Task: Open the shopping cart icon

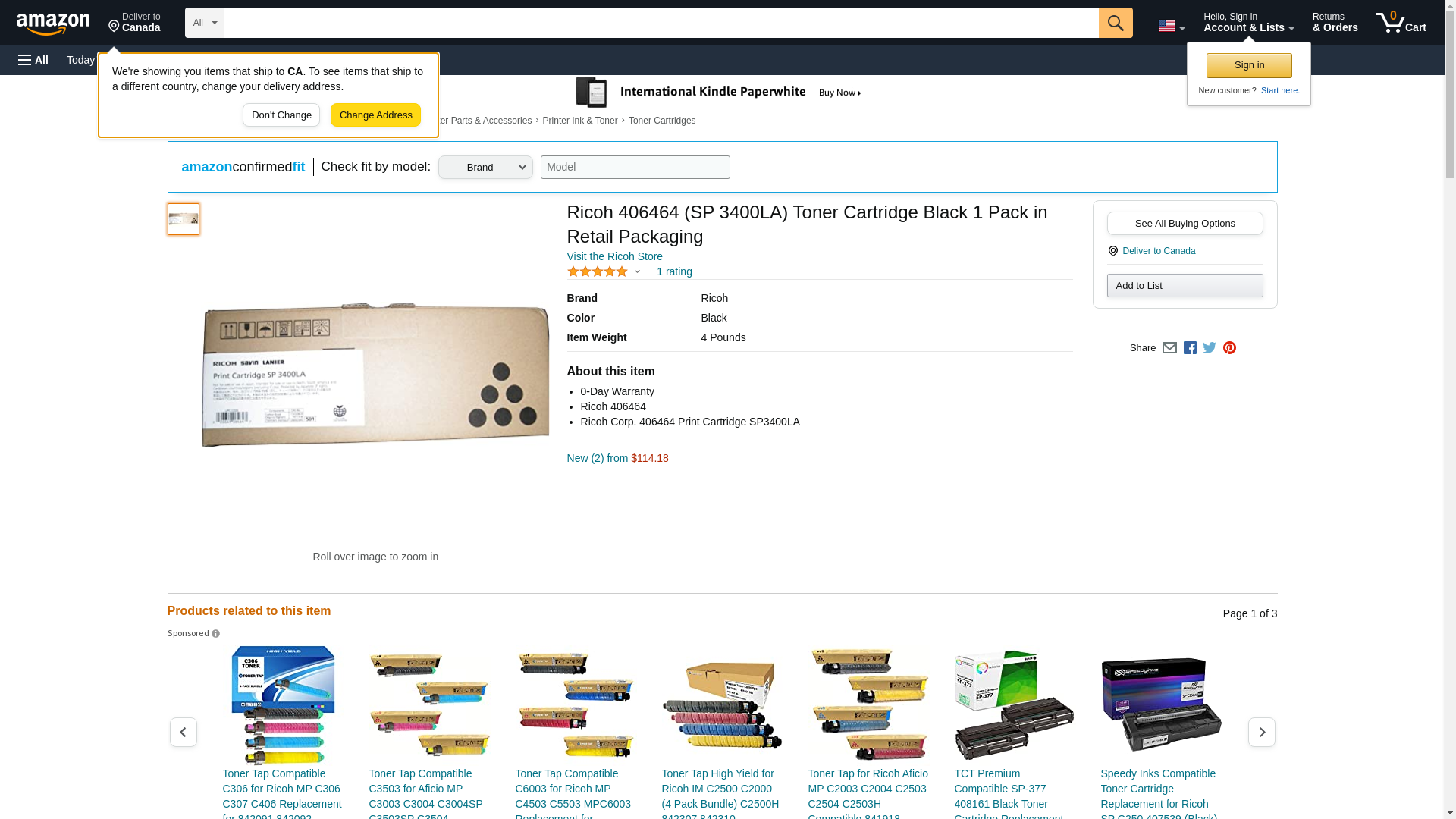Action: point(1401,23)
